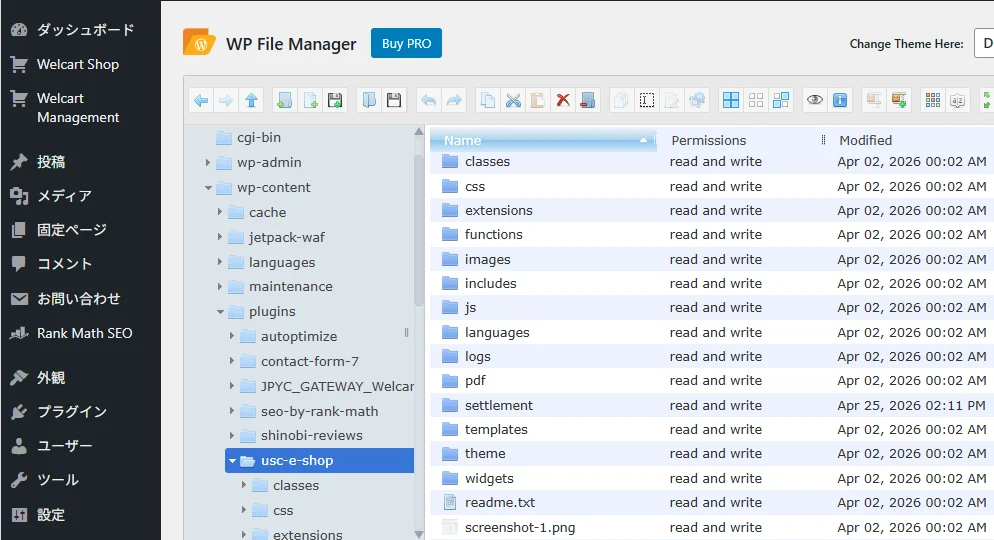Click the open folder toolbar icon
This screenshot has height=540, width=994.
tap(369, 100)
